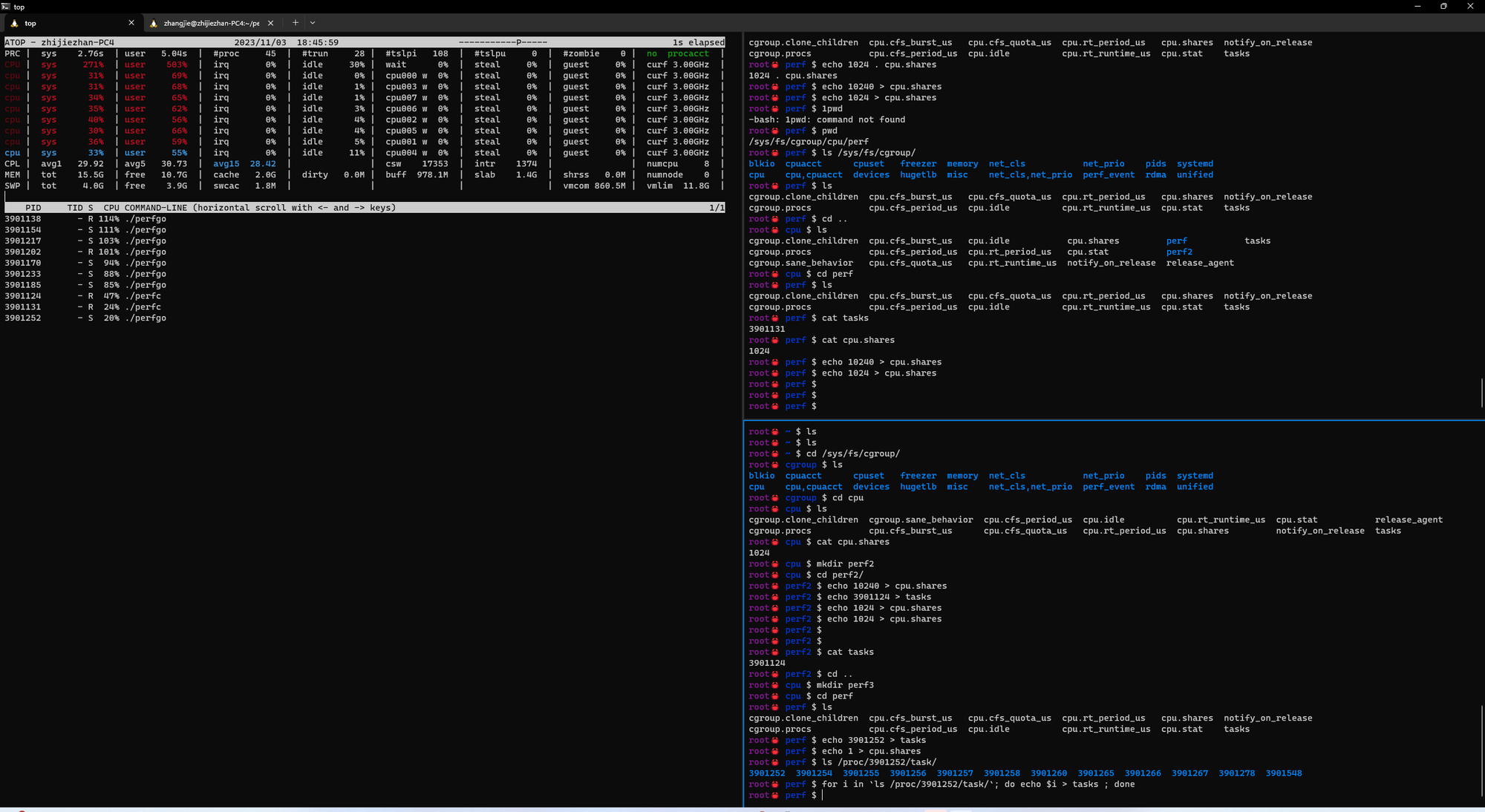Screen dimensions: 1485x812
Task: Restore down the terminal window
Action: (1443, 6)
